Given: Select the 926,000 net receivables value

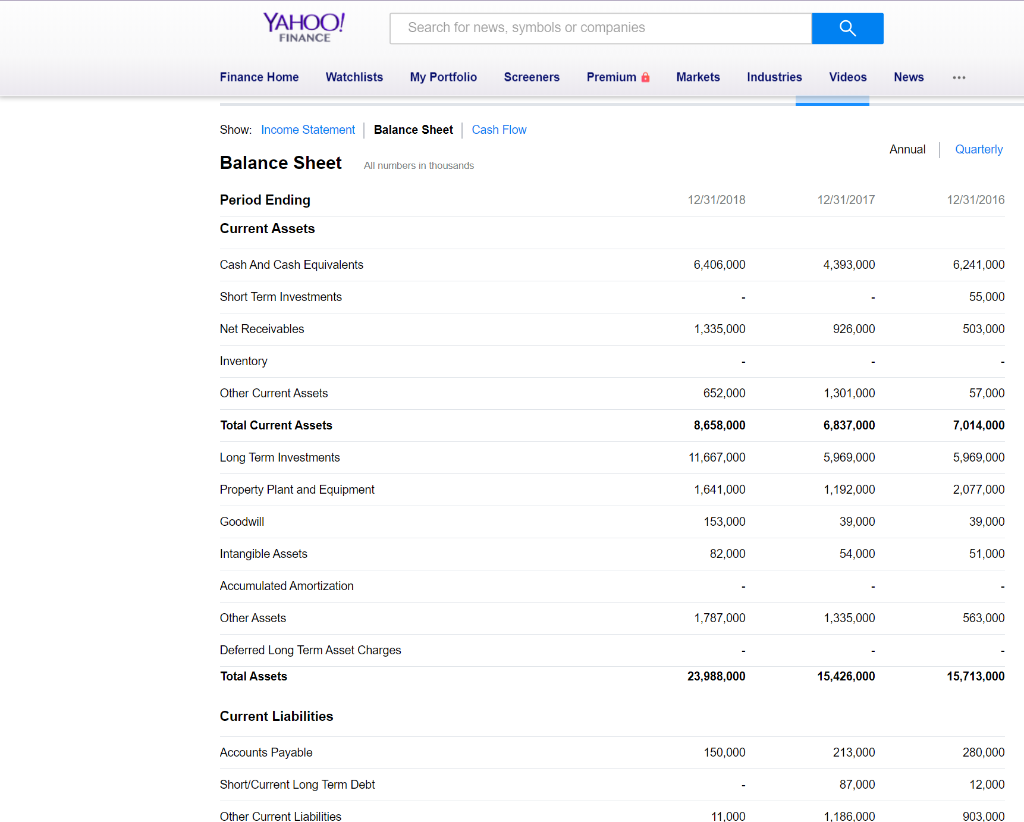Looking at the screenshot, I should tap(854, 328).
